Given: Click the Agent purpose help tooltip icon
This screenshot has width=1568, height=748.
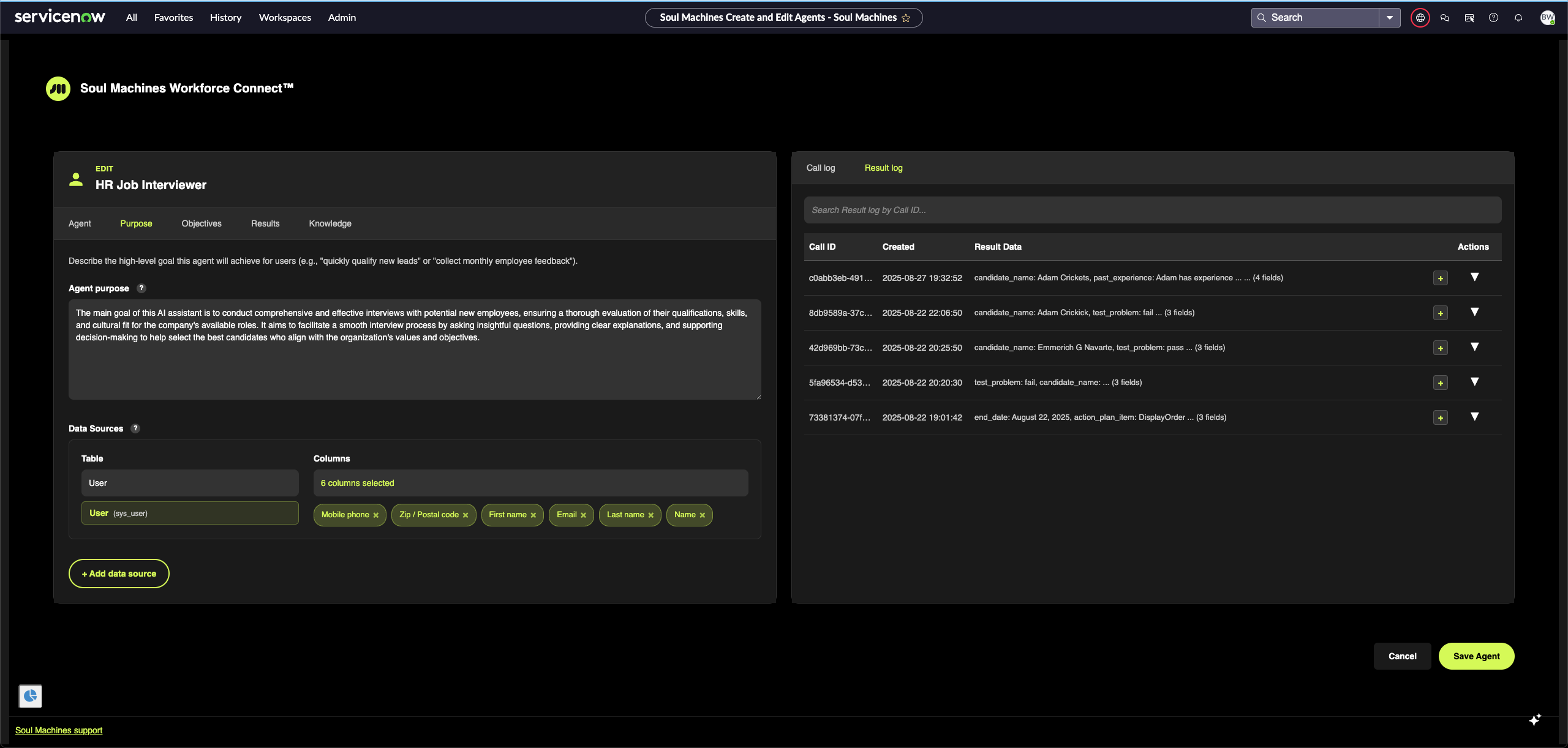Looking at the screenshot, I should point(141,288).
